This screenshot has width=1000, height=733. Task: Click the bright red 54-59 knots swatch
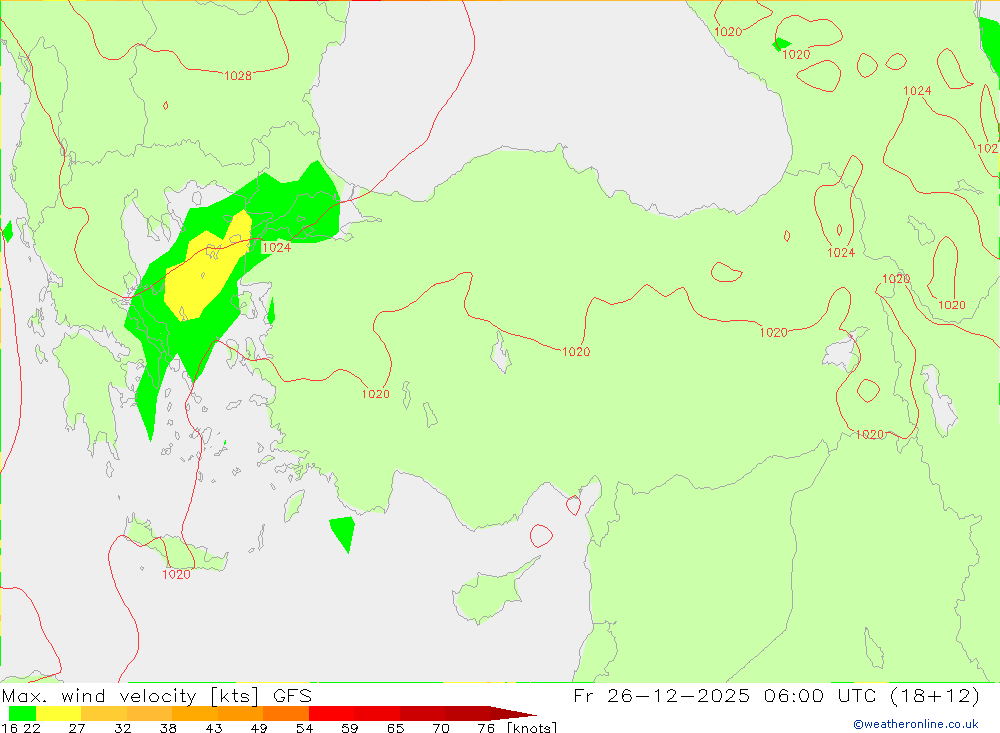pos(332,713)
